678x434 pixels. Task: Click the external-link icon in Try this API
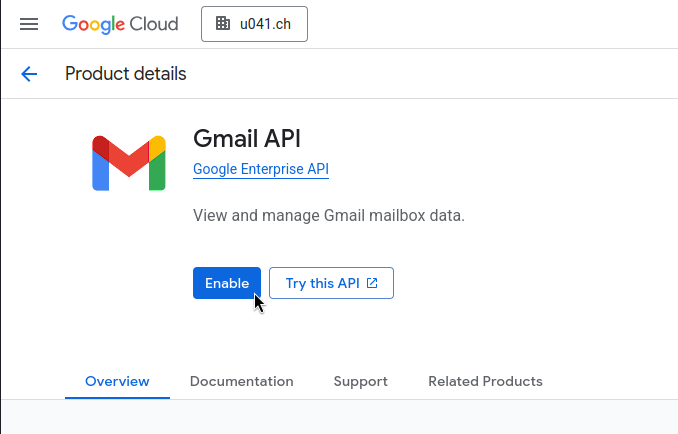(372, 283)
